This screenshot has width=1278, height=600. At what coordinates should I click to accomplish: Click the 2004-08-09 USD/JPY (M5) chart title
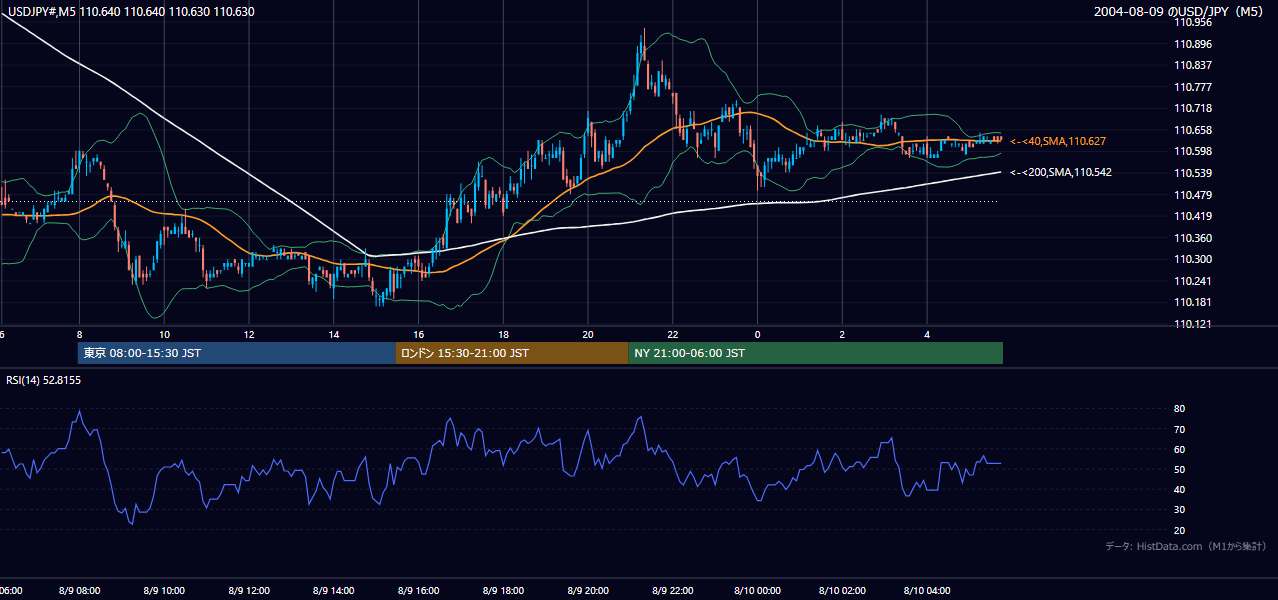(x=1180, y=12)
